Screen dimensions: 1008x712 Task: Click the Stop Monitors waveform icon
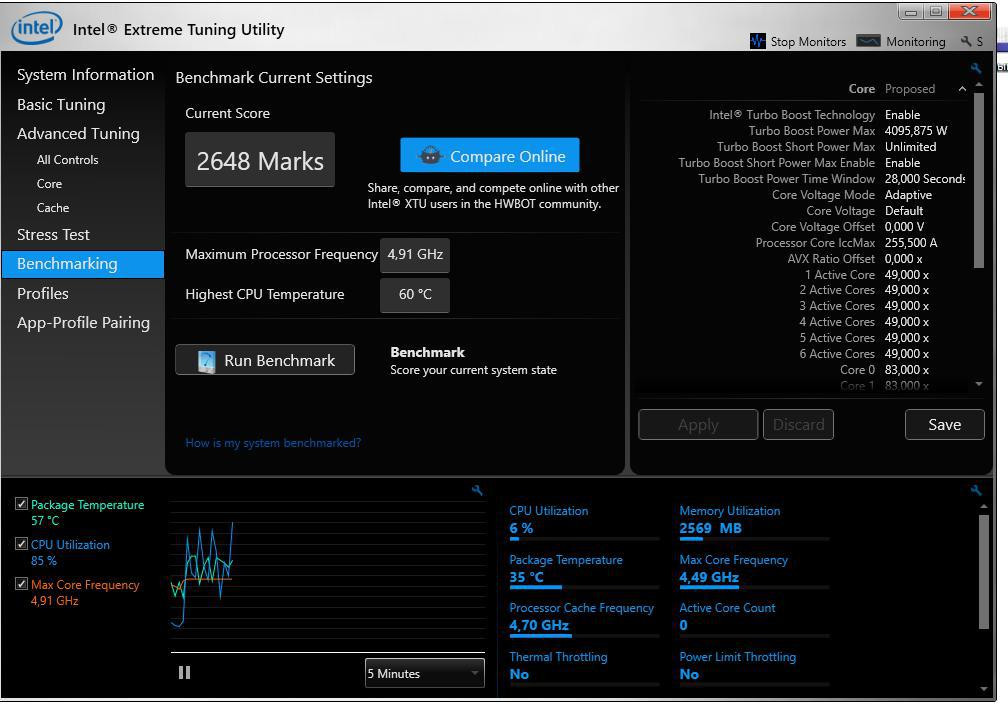[758, 41]
